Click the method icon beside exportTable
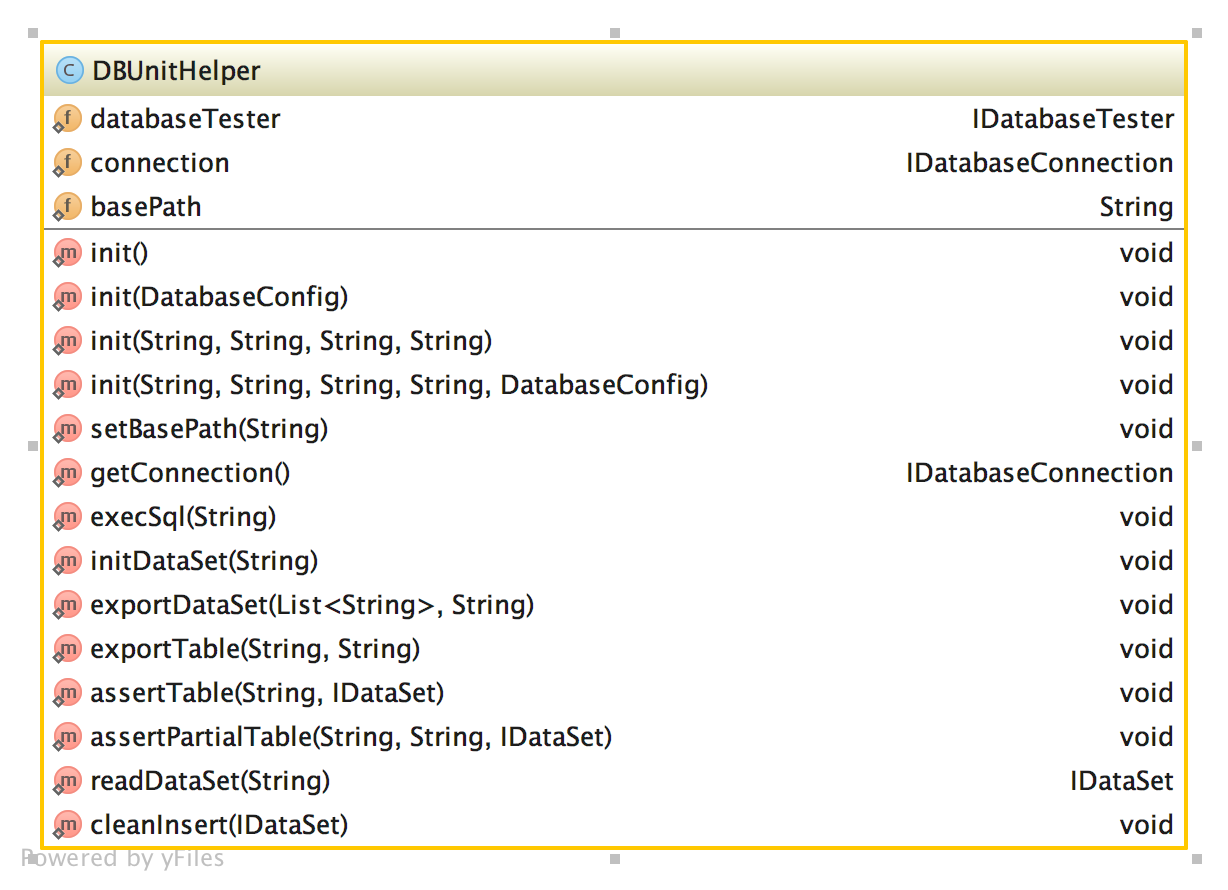 [67, 649]
